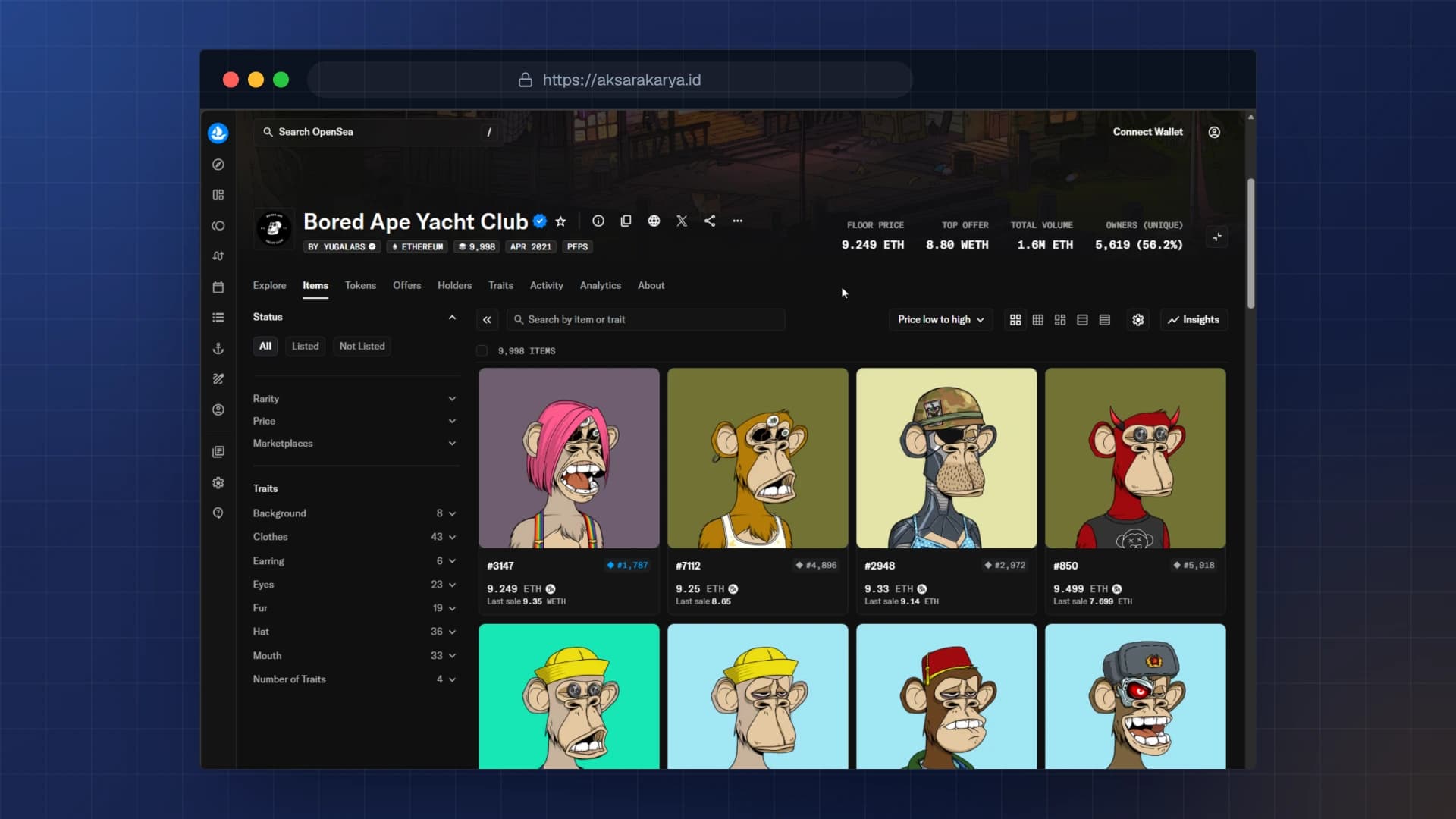Open the swap arrows sidebar icon
This screenshot has height=819, width=1456.
218,256
